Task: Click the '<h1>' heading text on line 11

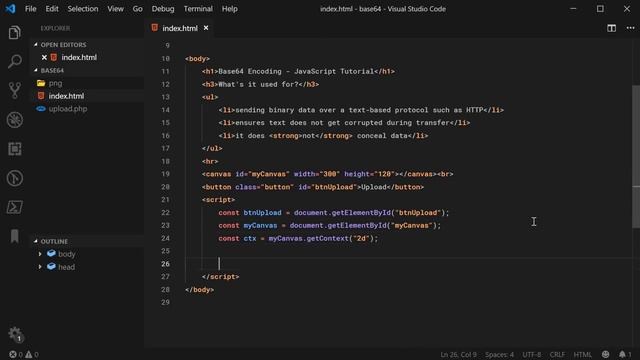Action: 296,71
